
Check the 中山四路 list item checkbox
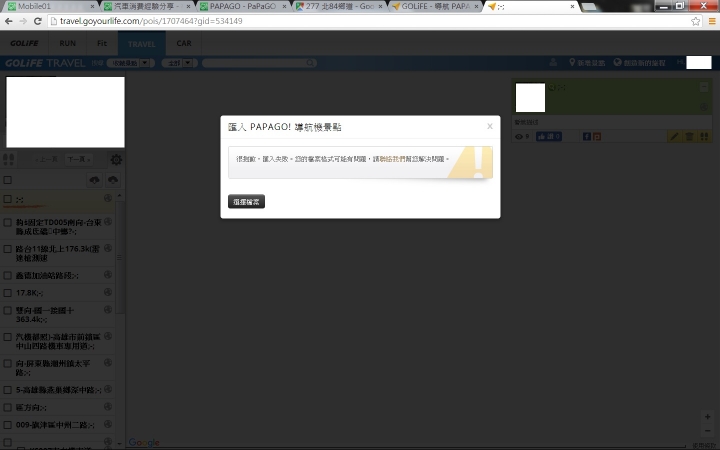pyautogui.click(x=8, y=338)
